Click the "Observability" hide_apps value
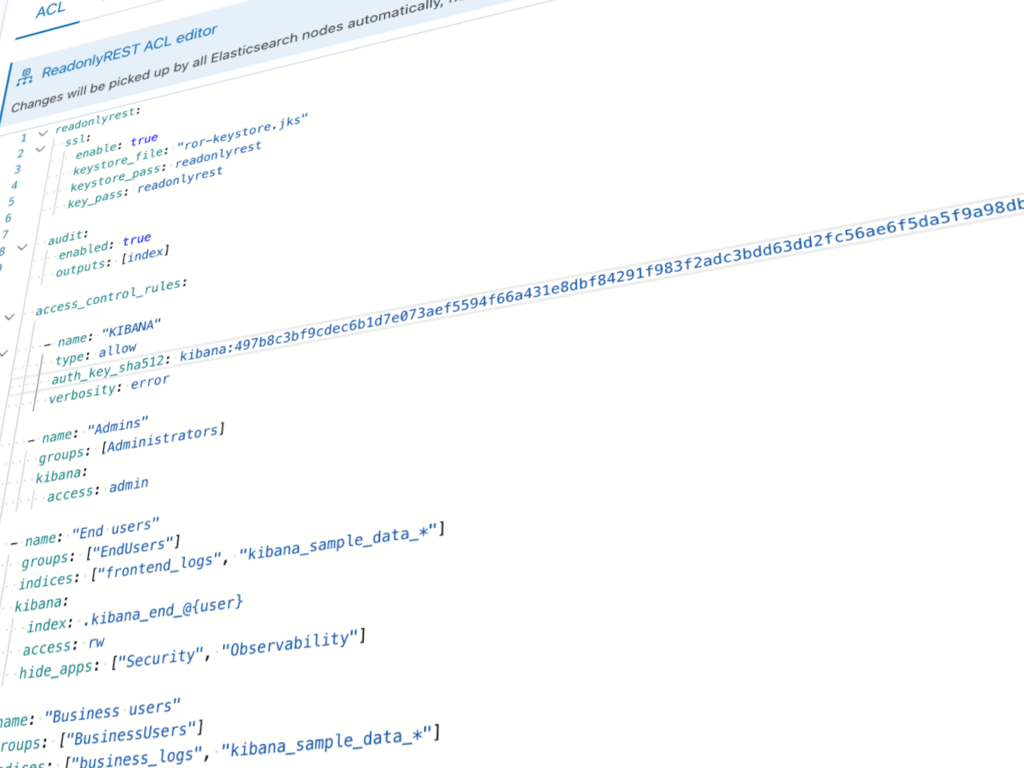Screen dimensions: 1024x768 [293, 643]
